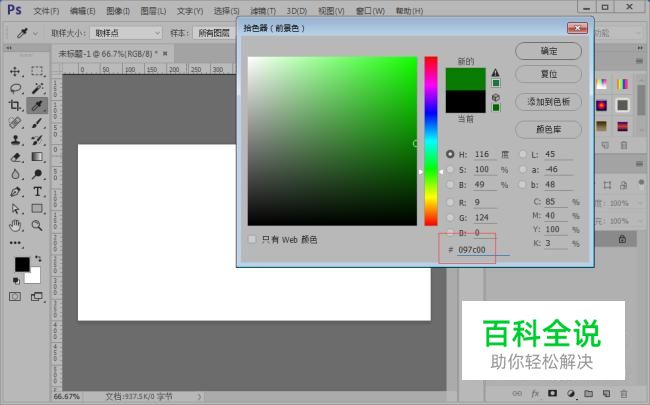Click the H value field showing 116
650x405 pixels.
click(485, 154)
